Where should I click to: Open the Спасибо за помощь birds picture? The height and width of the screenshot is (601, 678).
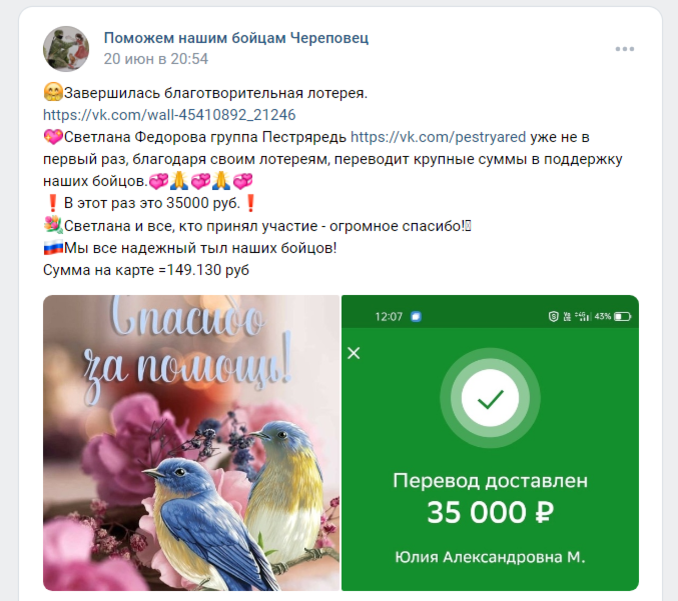[x=192, y=443]
